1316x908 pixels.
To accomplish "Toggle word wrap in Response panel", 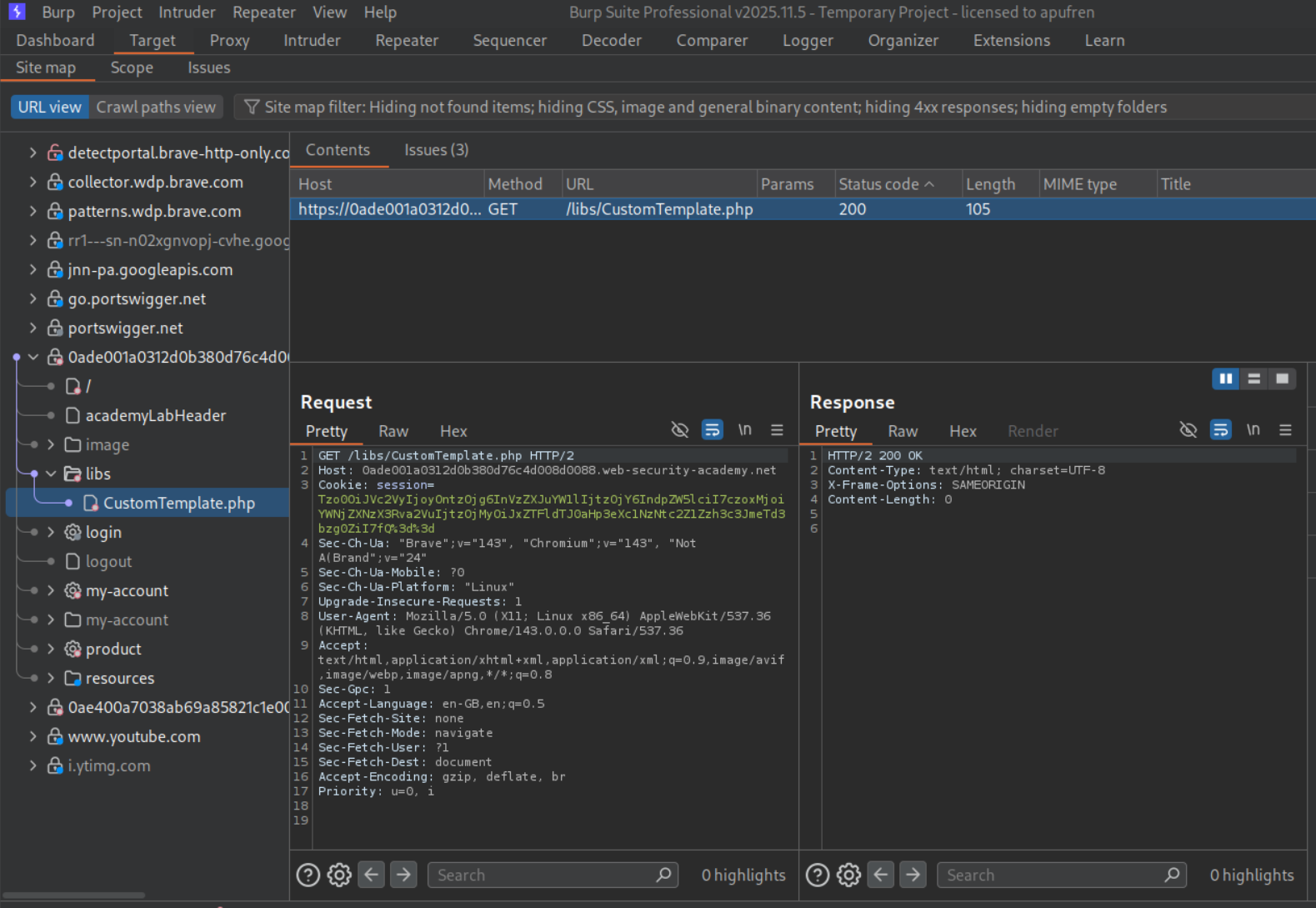I will [1220, 430].
